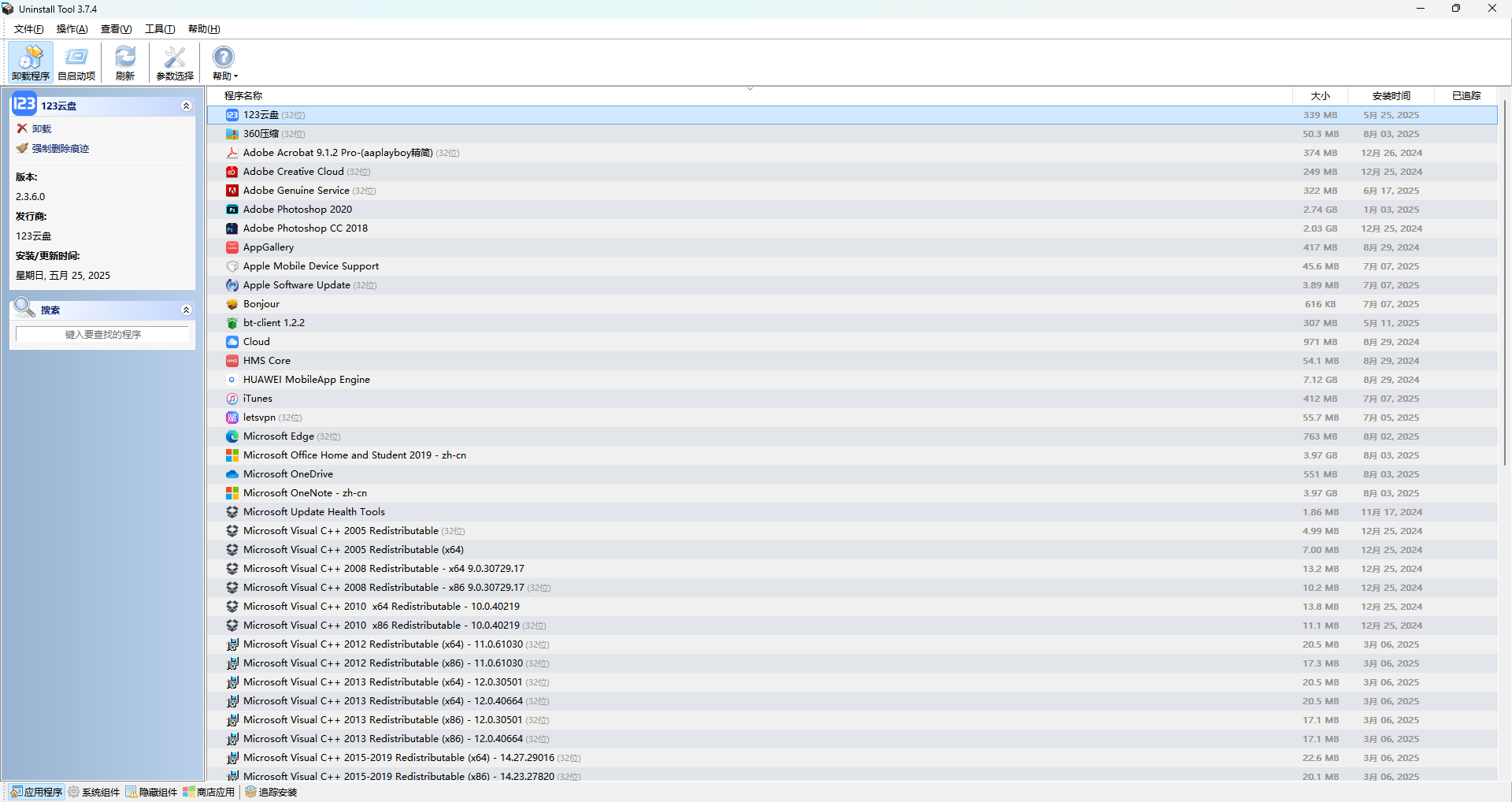Switch to 商店应用 tab at bottom
The image size is (1512, 802).
(x=209, y=792)
